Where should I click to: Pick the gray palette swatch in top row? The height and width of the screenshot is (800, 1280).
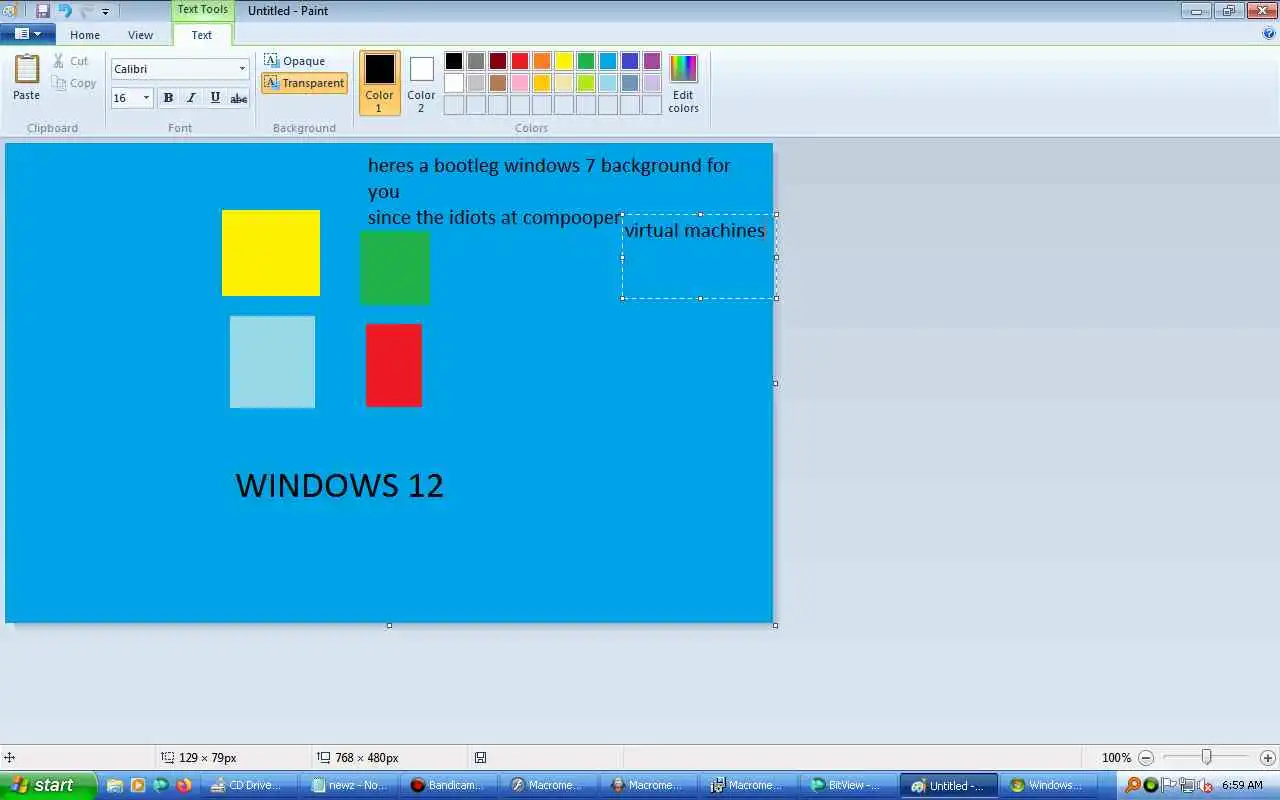(x=476, y=61)
